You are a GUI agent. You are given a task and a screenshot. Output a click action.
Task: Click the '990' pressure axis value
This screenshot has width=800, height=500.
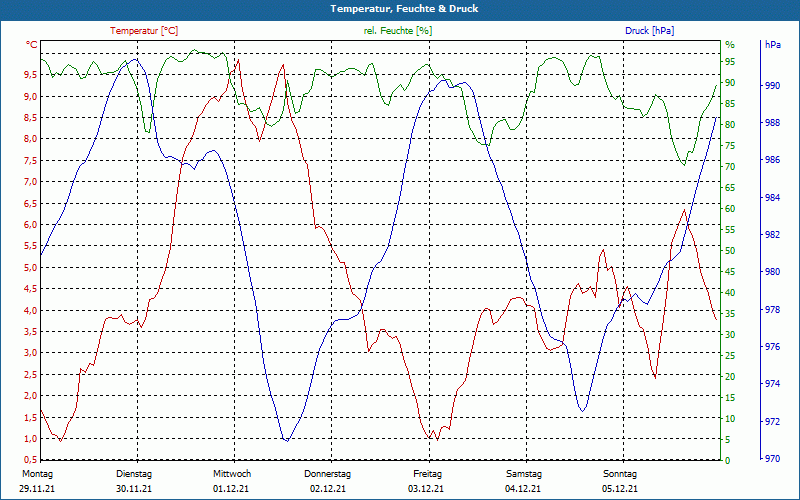coord(772,86)
